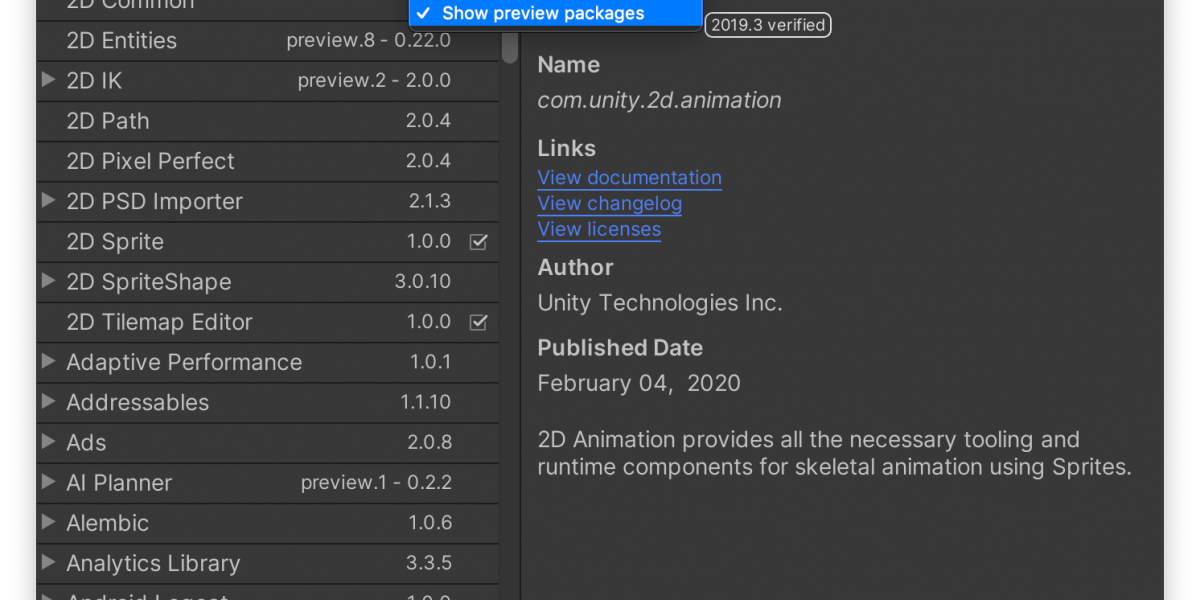Image resolution: width=1200 pixels, height=600 pixels.
Task: Click the 2019.3 verified badge
Action: click(x=768, y=25)
